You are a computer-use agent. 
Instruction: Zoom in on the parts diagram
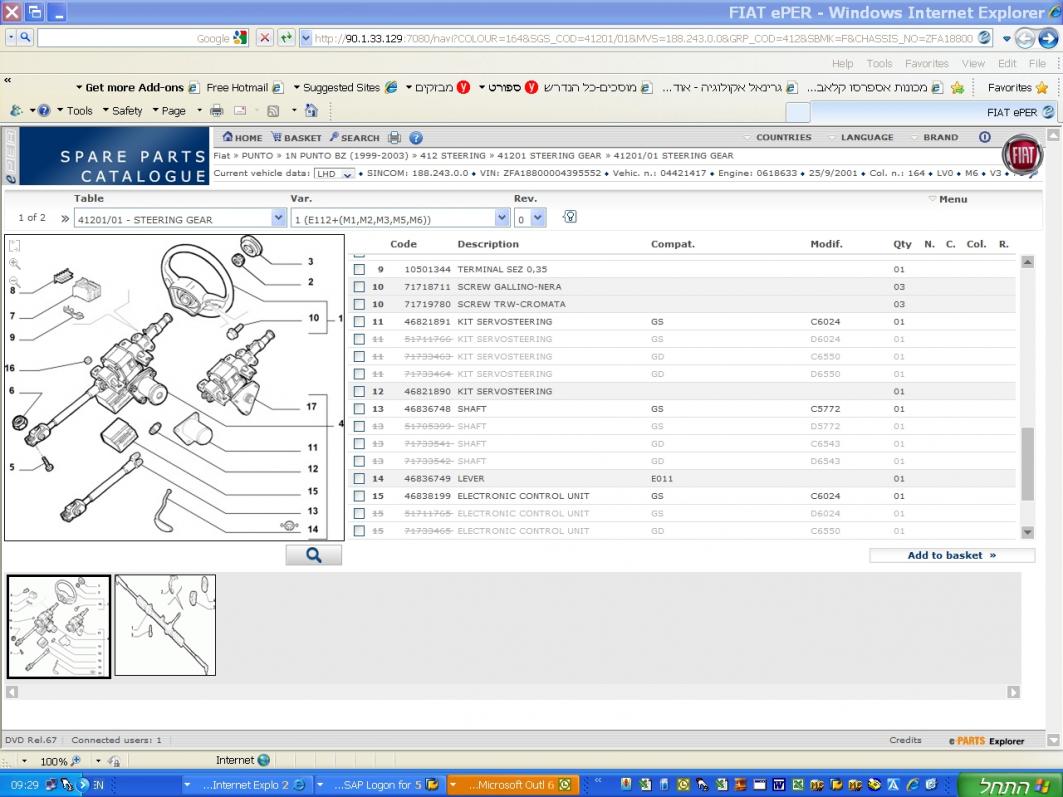(15, 264)
